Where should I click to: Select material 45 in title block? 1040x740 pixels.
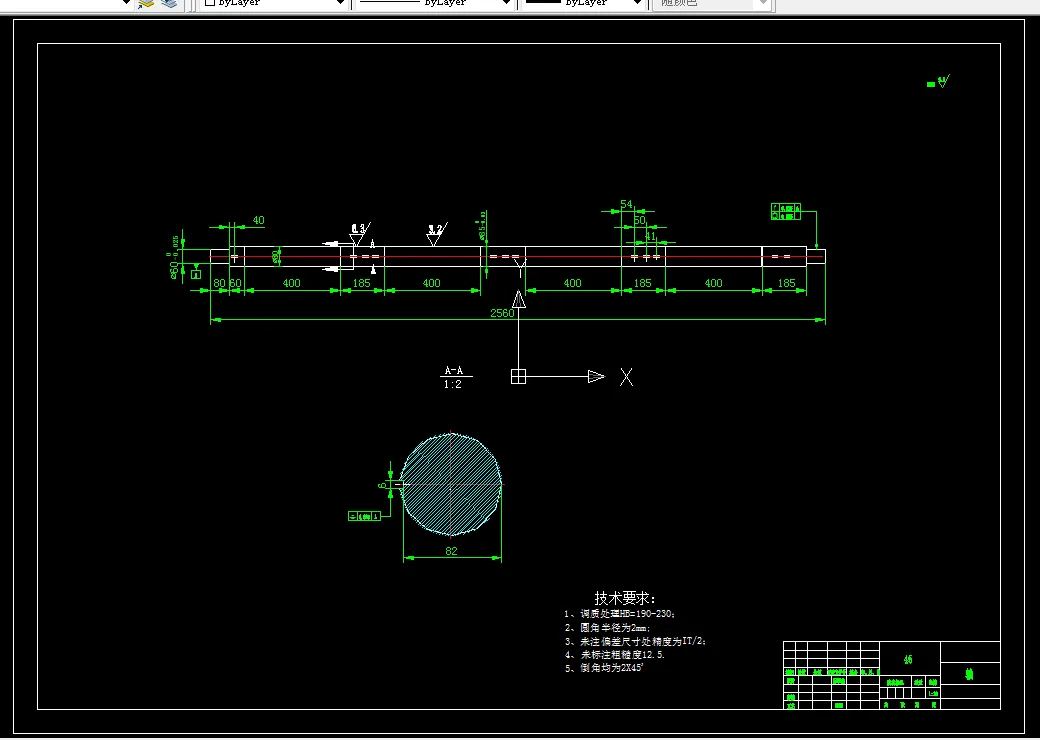coord(909,660)
